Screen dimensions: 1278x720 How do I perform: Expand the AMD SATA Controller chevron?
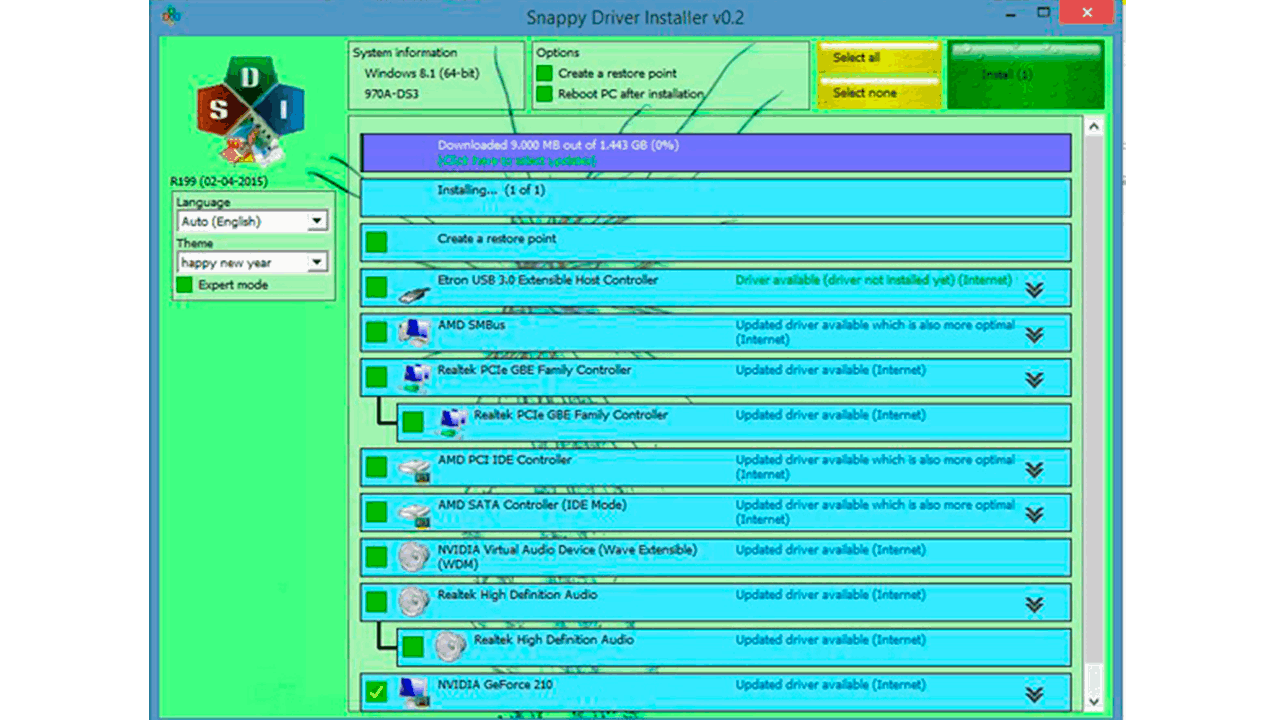point(1034,515)
